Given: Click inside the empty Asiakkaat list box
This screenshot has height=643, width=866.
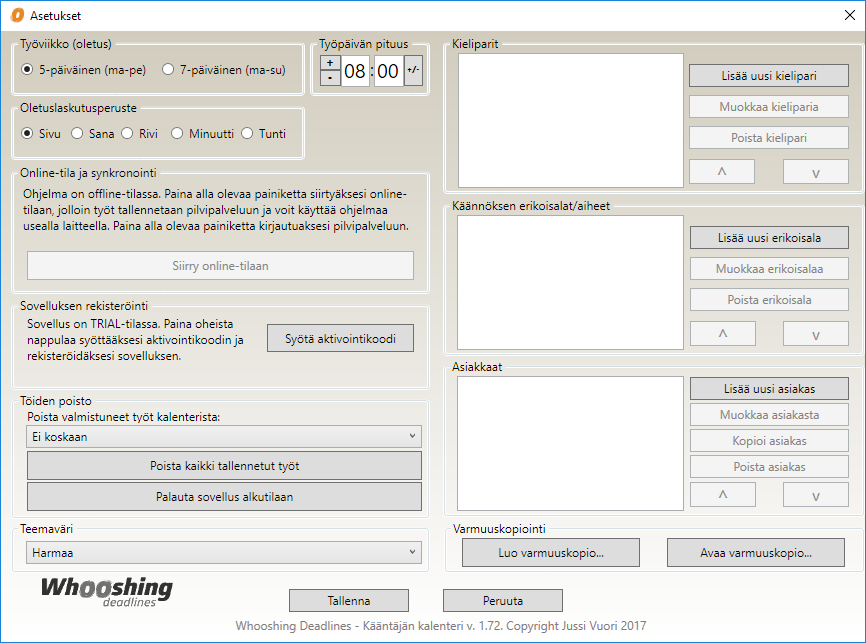Looking at the screenshot, I should click(570, 443).
